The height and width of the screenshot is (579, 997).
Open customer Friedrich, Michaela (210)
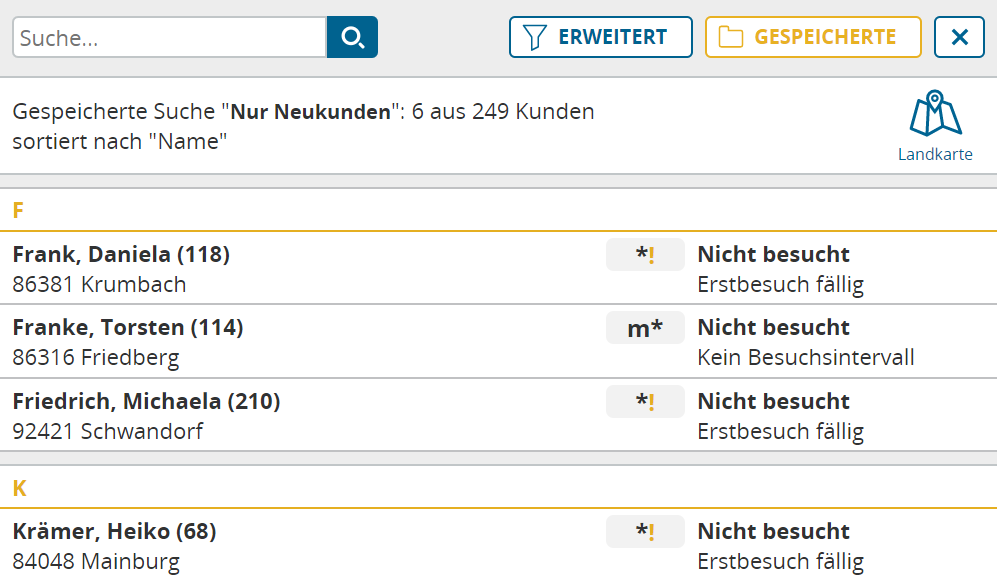(146, 401)
